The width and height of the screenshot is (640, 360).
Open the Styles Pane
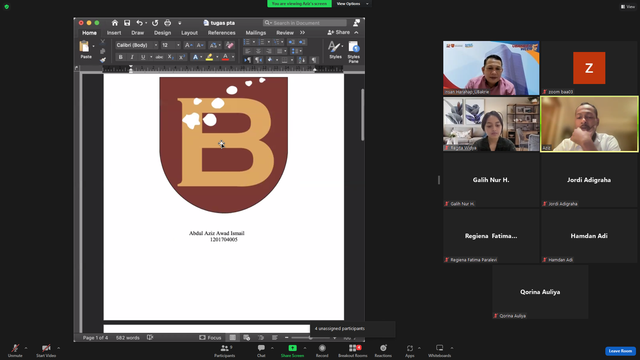353,51
